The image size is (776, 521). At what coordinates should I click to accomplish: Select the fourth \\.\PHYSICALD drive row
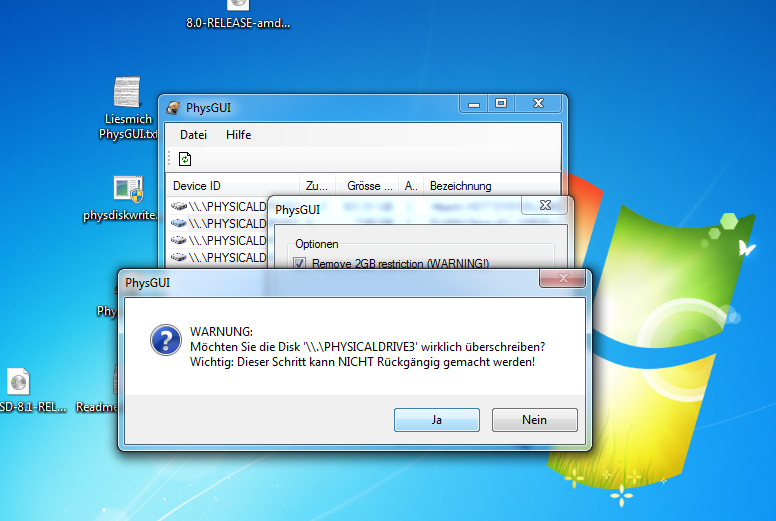click(218, 258)
